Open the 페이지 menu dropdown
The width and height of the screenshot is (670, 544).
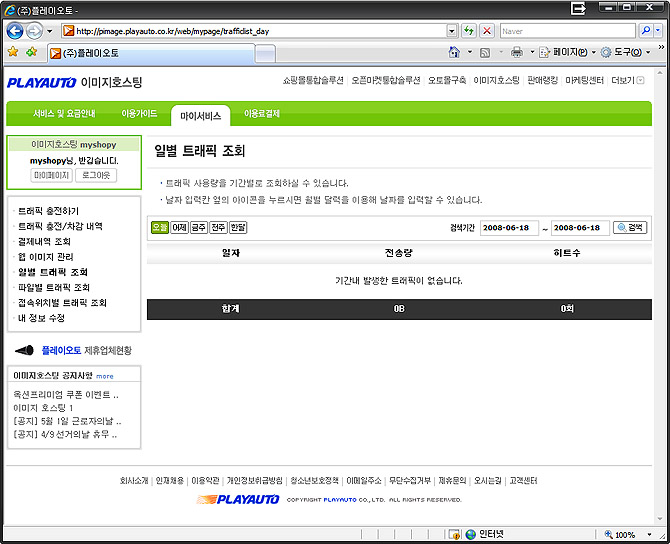[567, 52]
